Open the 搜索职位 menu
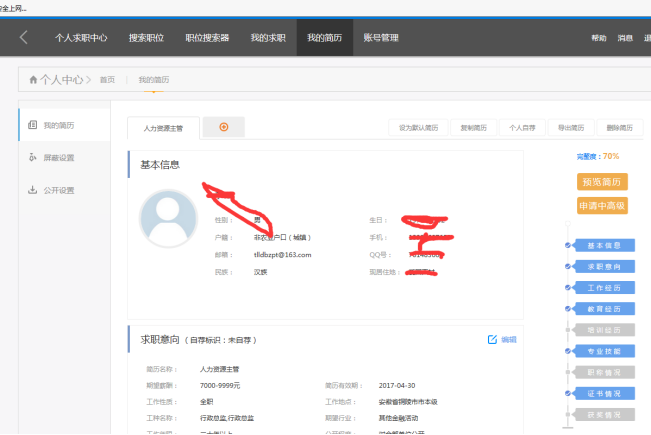651x435 pixels. pyautogui.click(x=146, y=38)
